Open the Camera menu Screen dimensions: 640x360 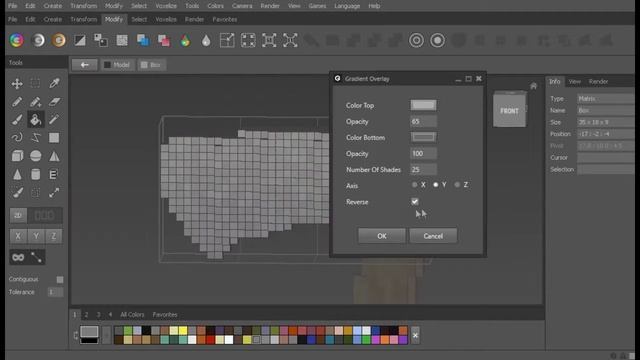coord(242,6)
